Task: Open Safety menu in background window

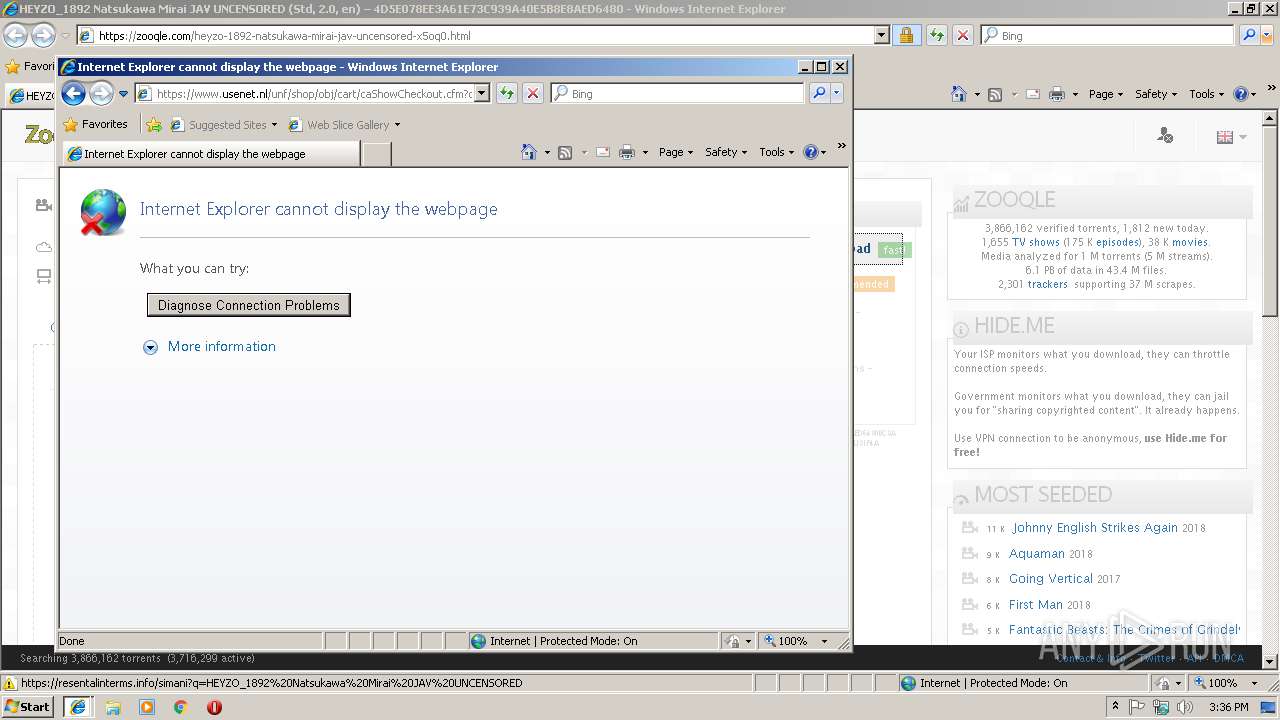Action: (x=1156, y=94)
